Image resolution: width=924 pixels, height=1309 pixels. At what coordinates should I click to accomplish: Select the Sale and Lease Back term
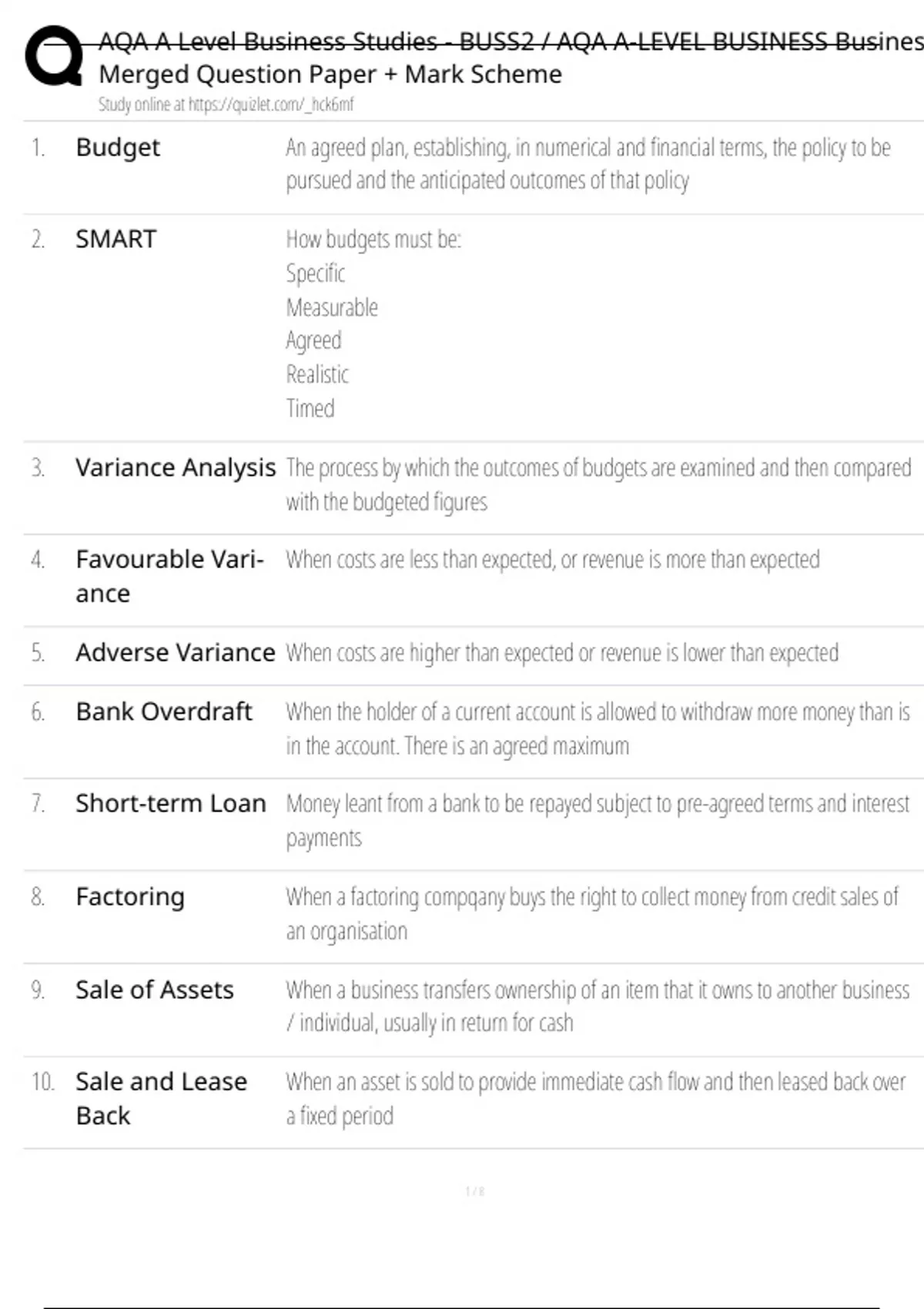point(160,1098)
